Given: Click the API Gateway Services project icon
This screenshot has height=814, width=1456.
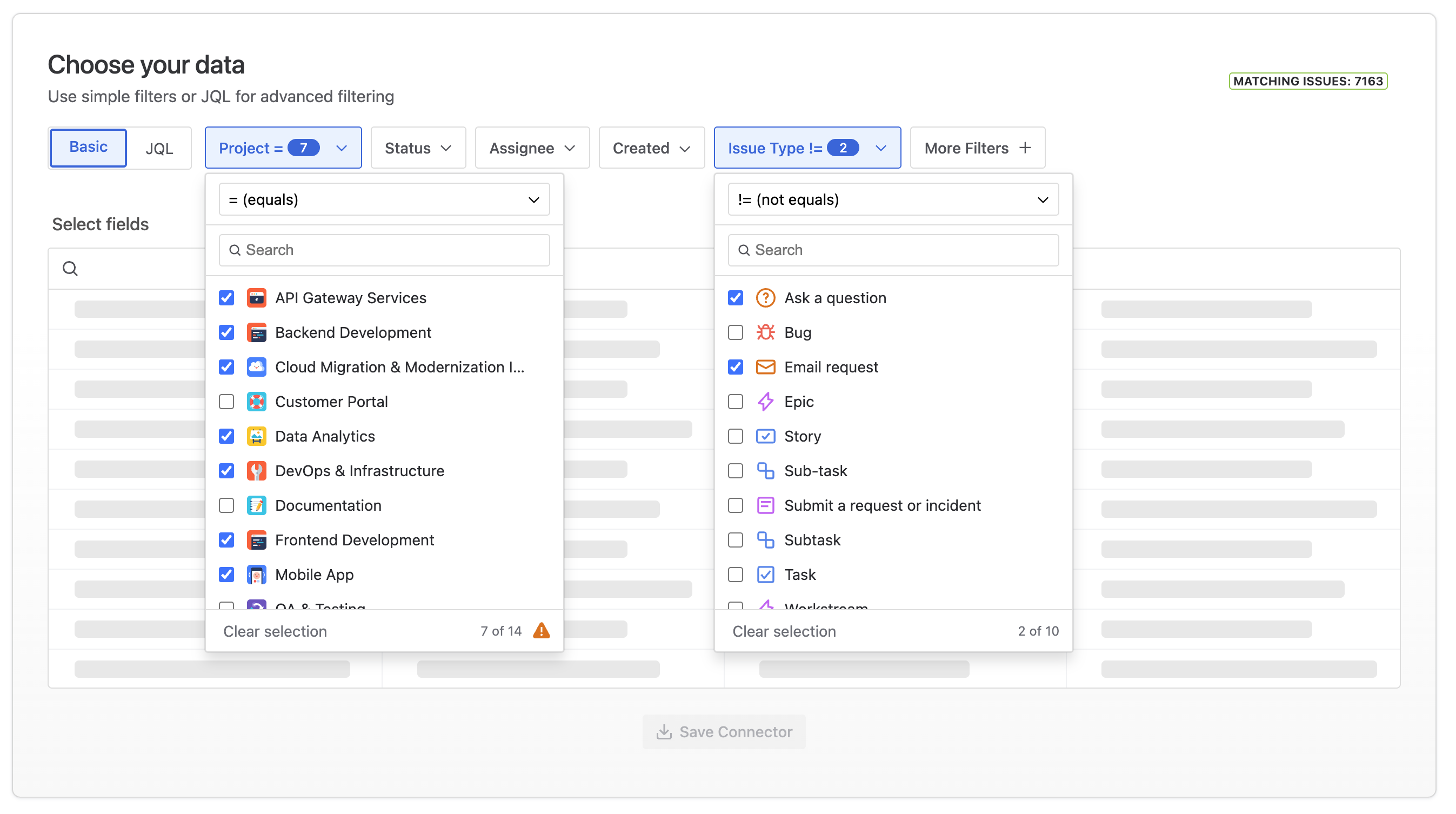Looking at the screenshot, I should pyautogui.click(x=257, y=298).
